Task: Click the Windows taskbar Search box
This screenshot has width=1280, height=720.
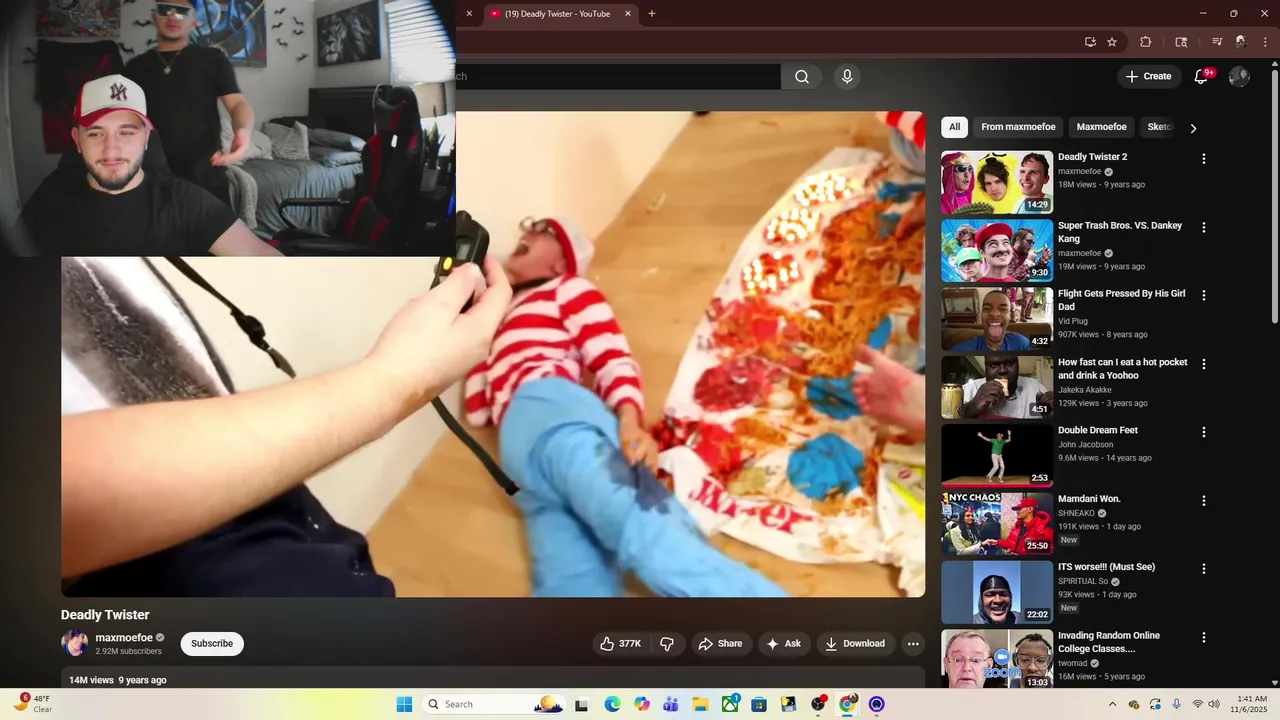Action: pyautogui.click(x=495, y=704)
